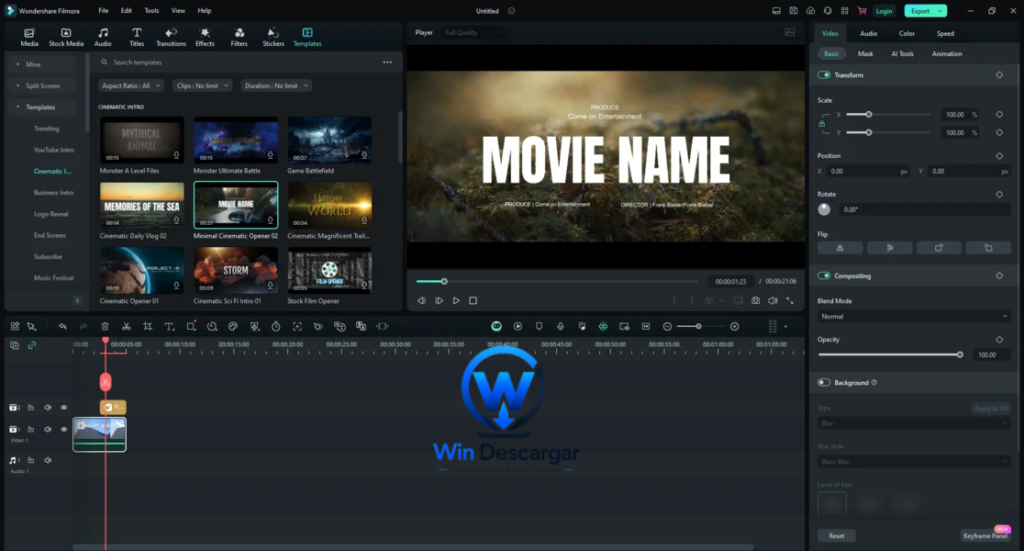The width and height of the screenshot is (1024, 551).
Task: Select the YouTube Intro category
Action: coord(54,150)
